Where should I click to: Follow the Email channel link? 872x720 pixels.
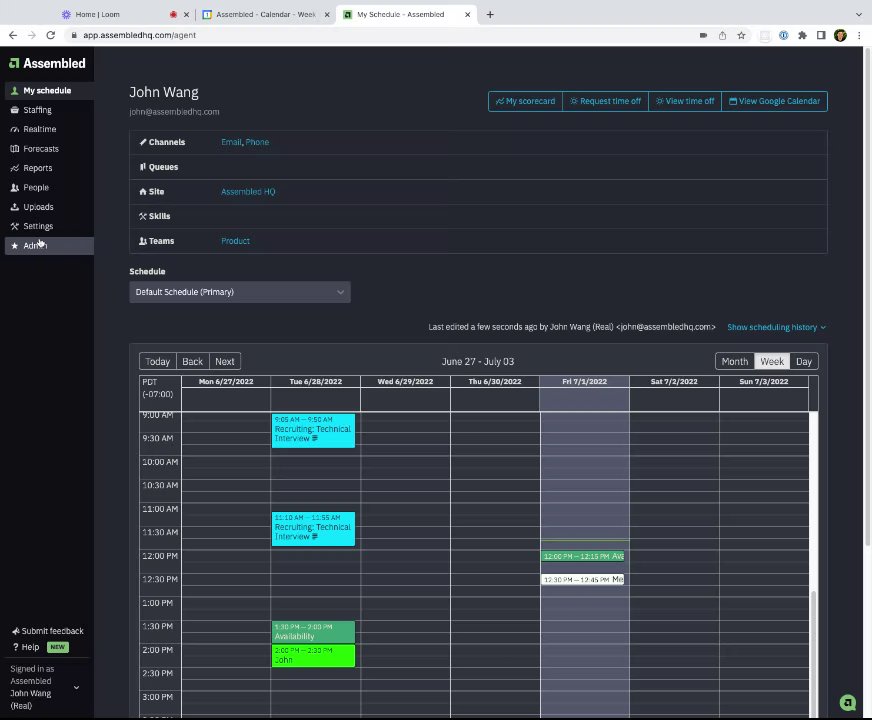coord(231,142)
